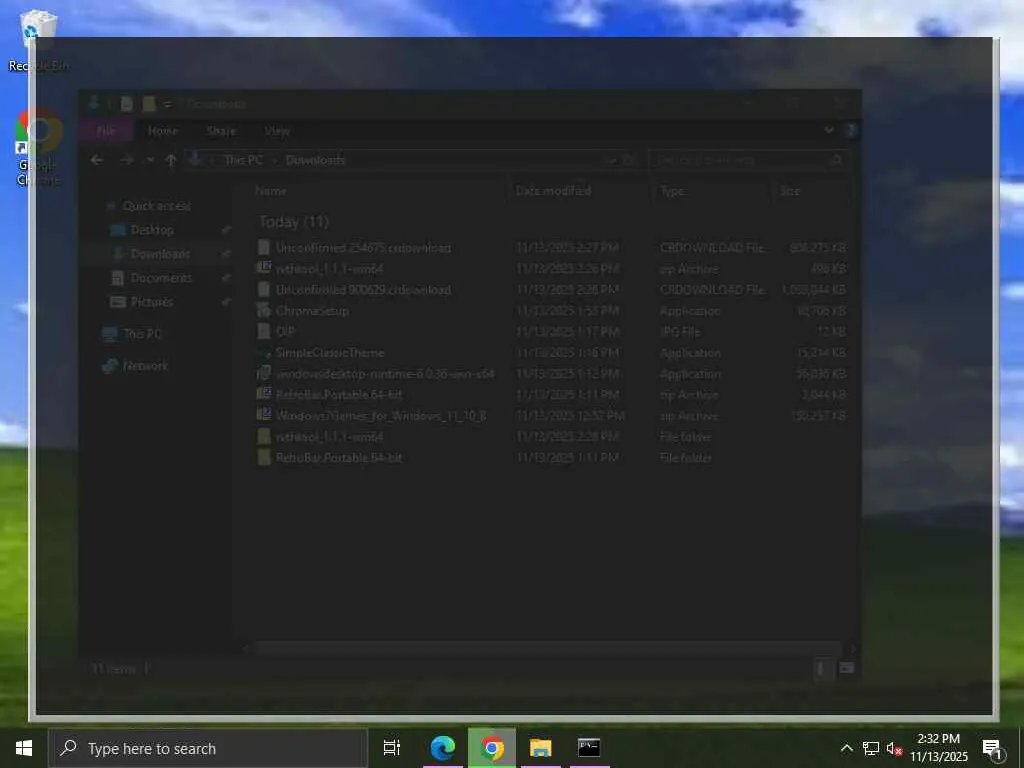Select the Google Chrome desktop shortcut
Viewport: 1024px width, 768px height.
(38, 148)
